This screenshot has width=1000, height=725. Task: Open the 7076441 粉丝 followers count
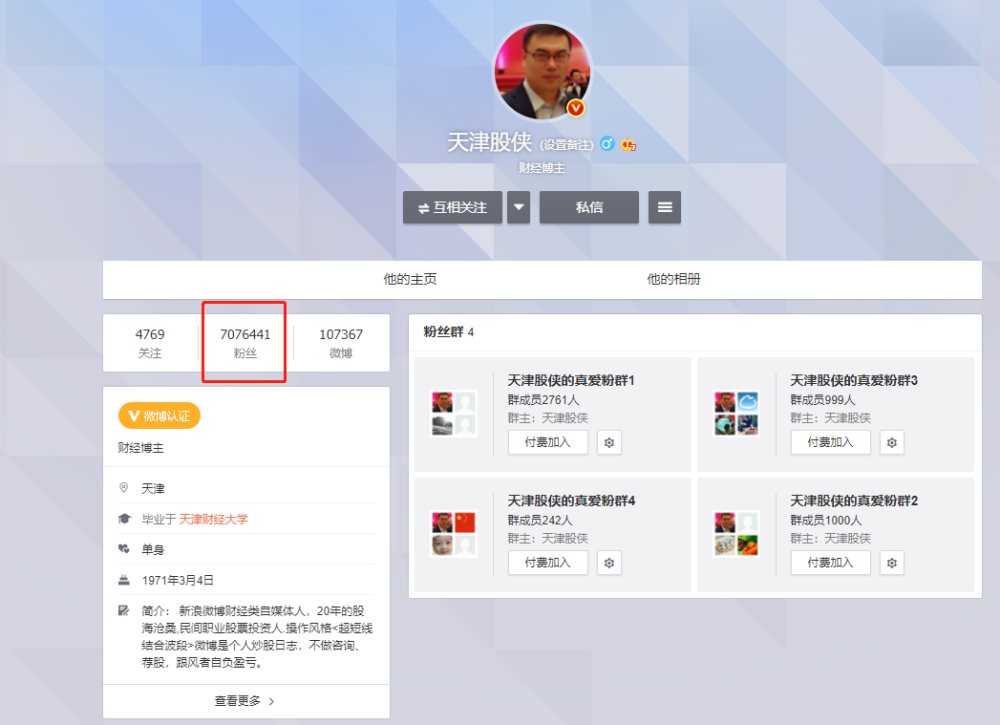(x=245, y=343)
